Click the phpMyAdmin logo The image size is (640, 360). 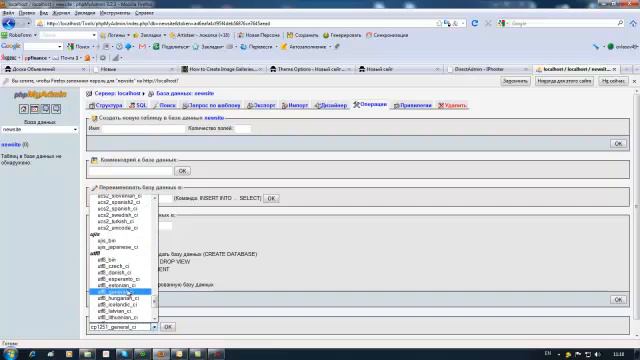[40, 95]
